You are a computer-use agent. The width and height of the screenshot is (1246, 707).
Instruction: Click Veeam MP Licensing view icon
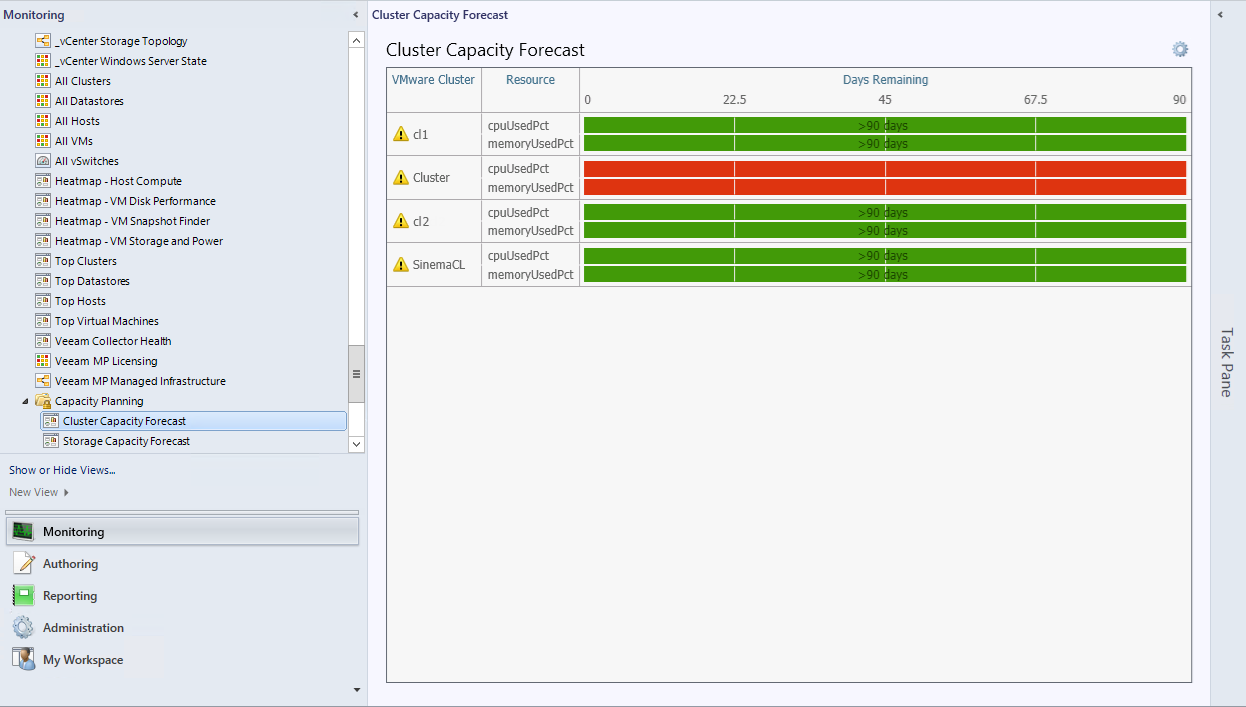[x=43, y=361]
